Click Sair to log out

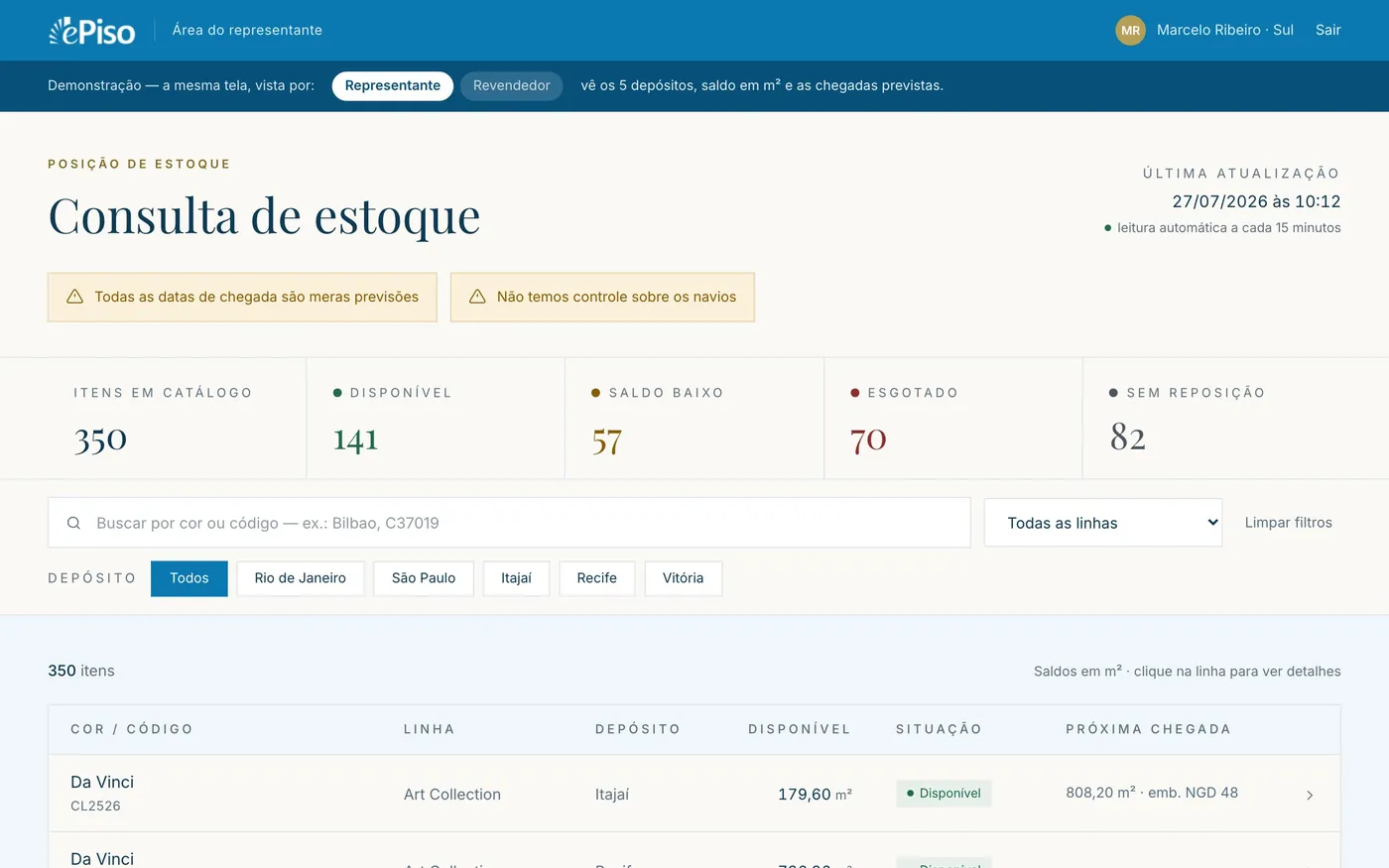point(1327,31)
